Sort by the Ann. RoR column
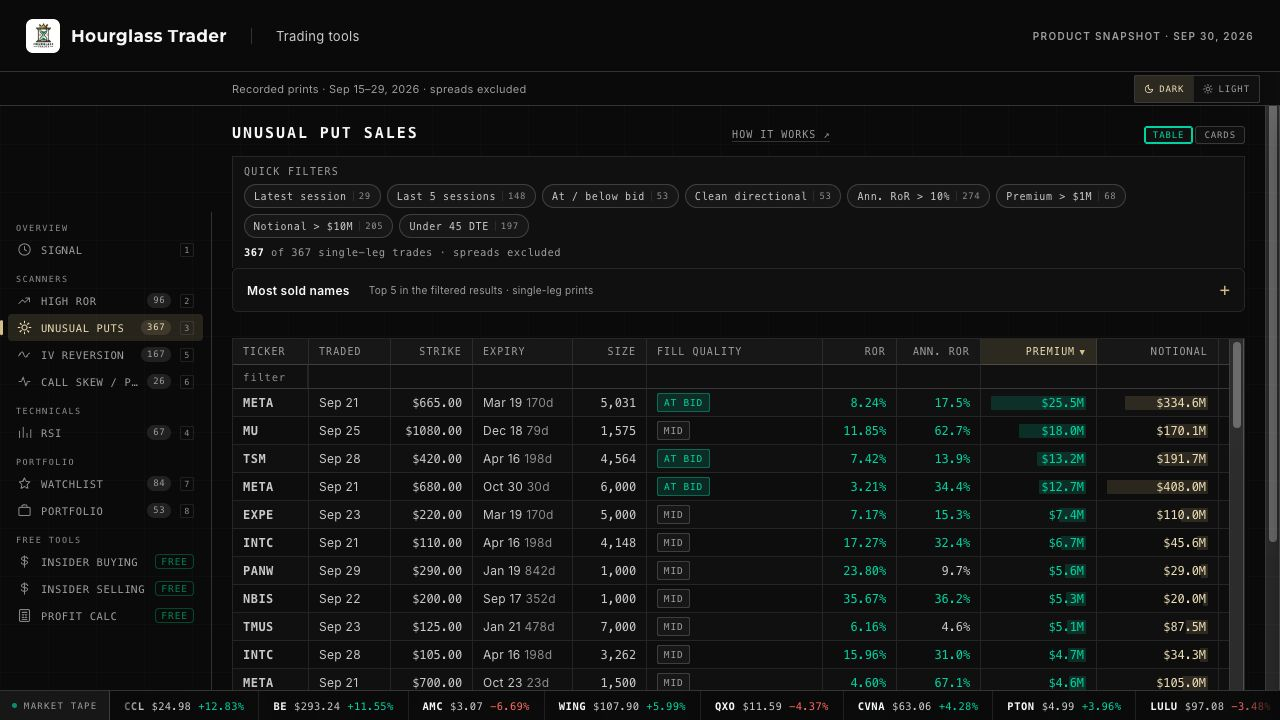The height and width of the screenshot is (720, 1280). pyautogui.click(x=938, y=351)
